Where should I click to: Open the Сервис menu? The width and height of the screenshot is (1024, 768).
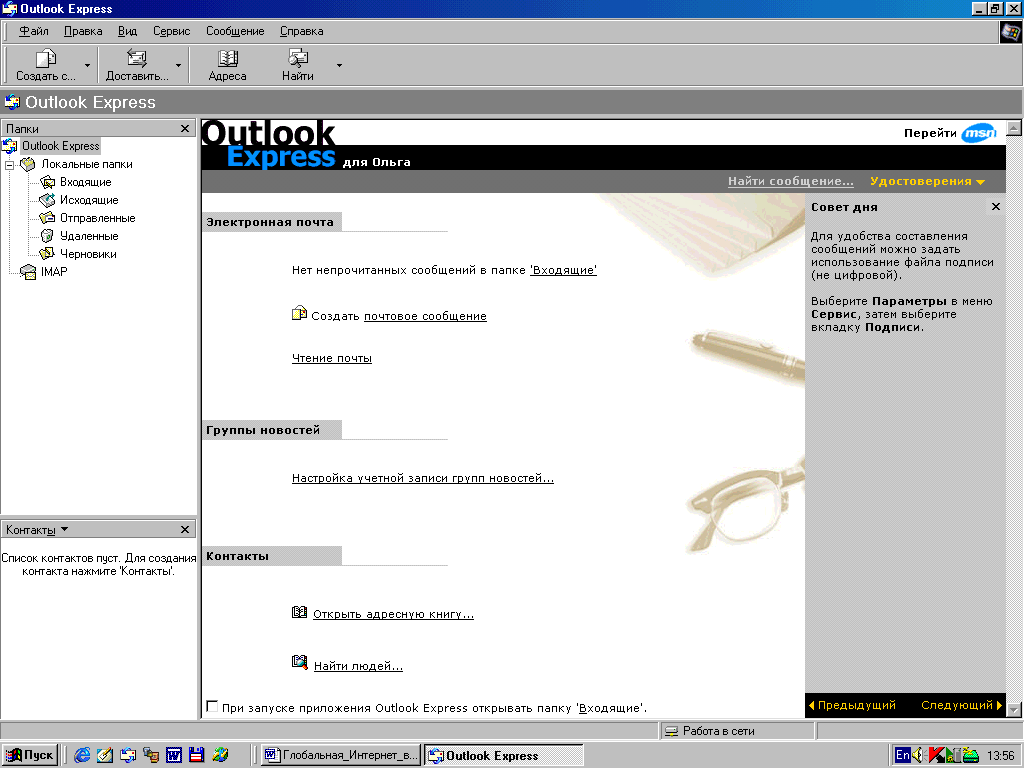[171, 31]
